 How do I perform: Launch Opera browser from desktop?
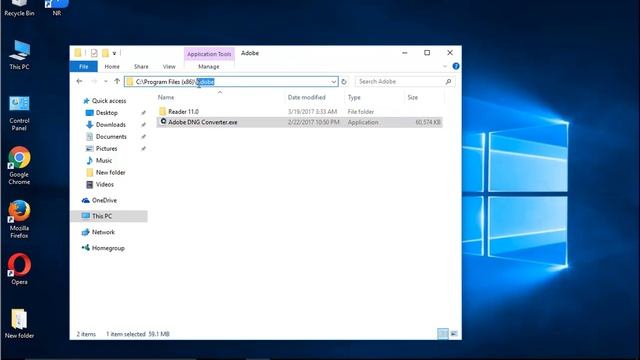[x=19, y=269]
